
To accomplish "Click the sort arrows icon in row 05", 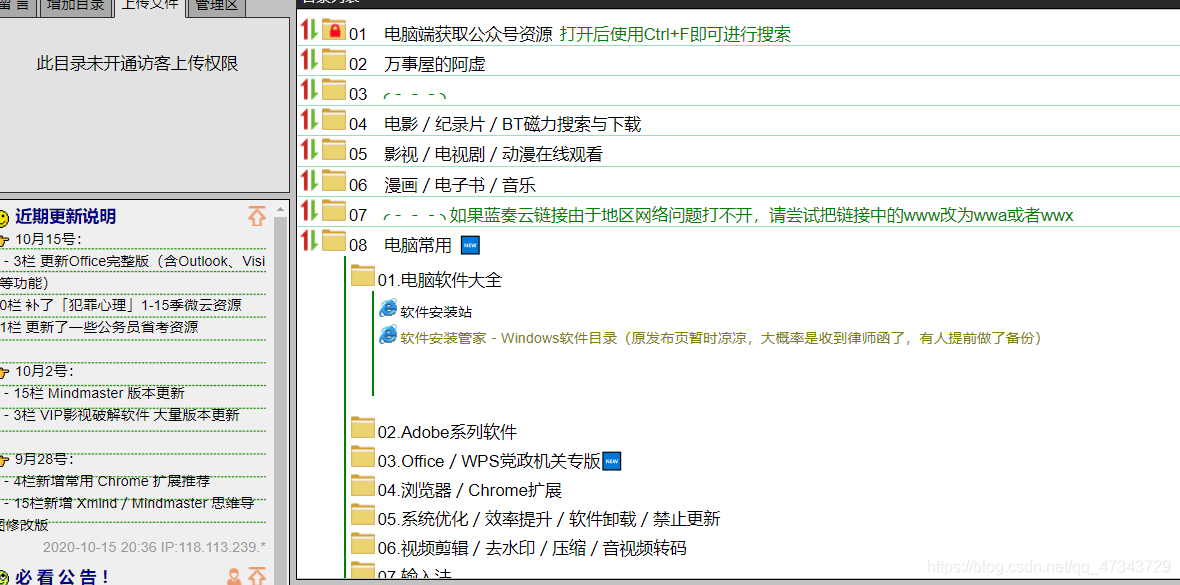I will coord(309,151).
